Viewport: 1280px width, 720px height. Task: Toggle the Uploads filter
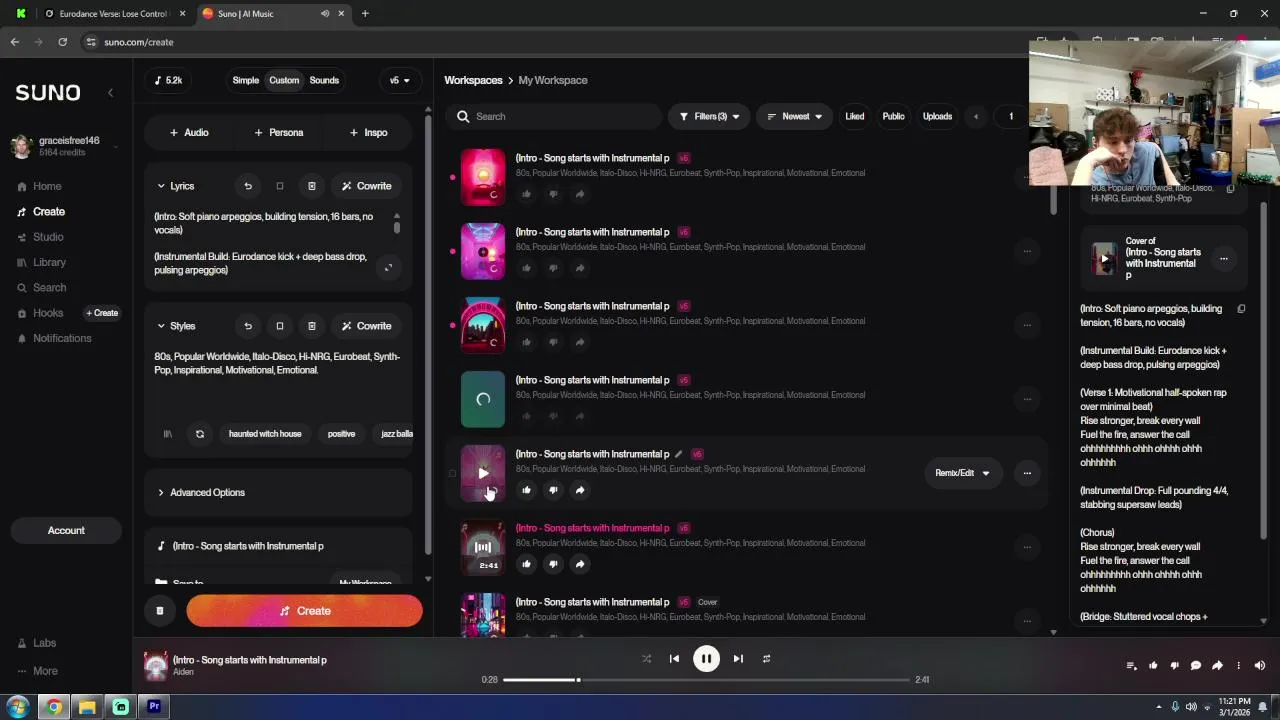pos(937,117)
